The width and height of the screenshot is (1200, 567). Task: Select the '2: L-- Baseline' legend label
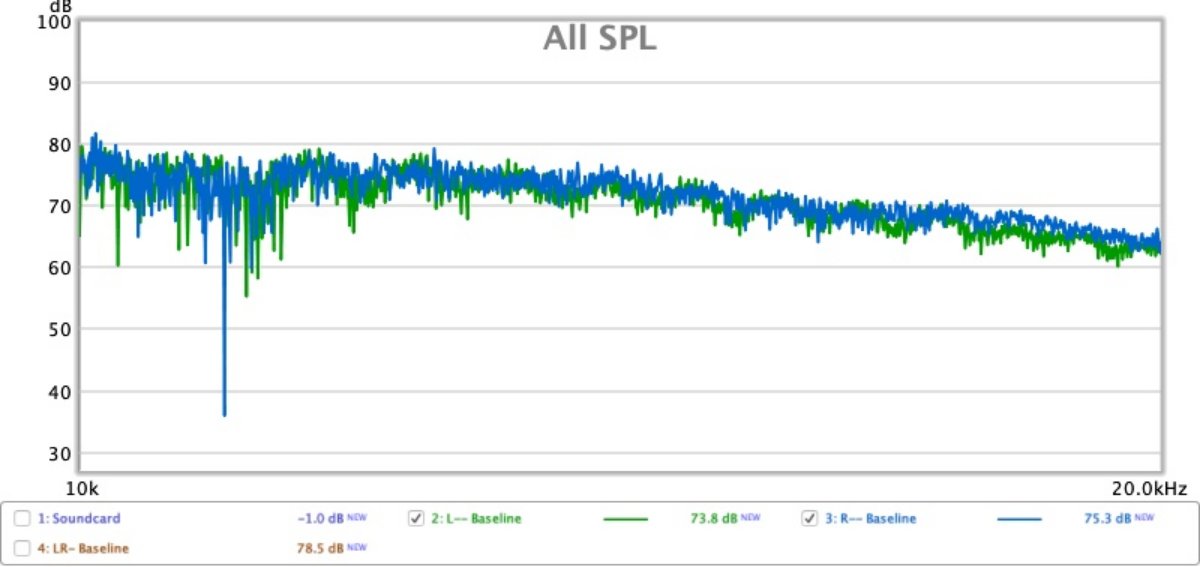pyautogui.click(x=476, y=519)
